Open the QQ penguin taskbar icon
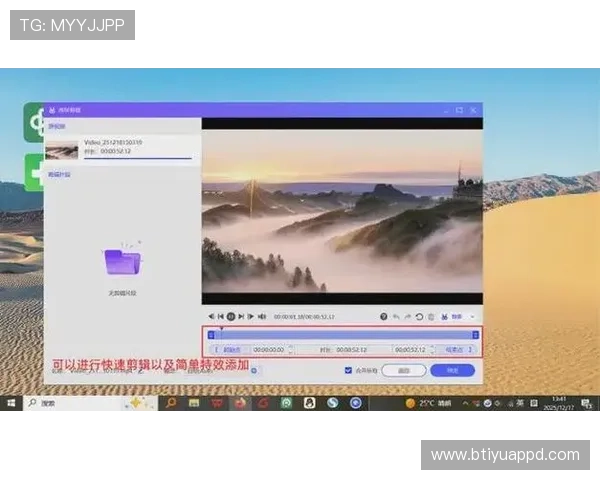 (309, 403)
